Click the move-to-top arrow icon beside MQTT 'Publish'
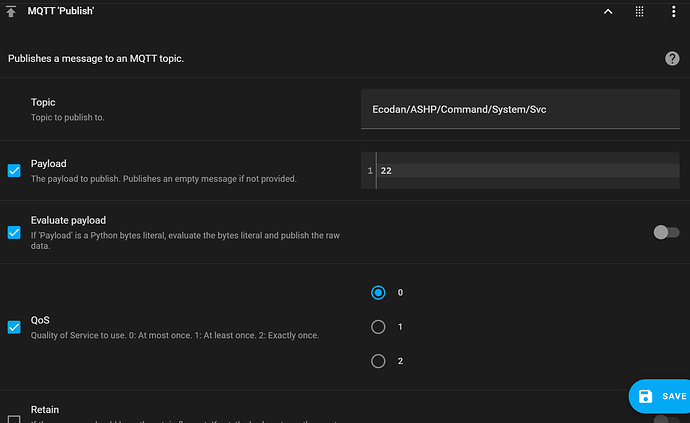The image size is (690, 423). pos(11,11)
